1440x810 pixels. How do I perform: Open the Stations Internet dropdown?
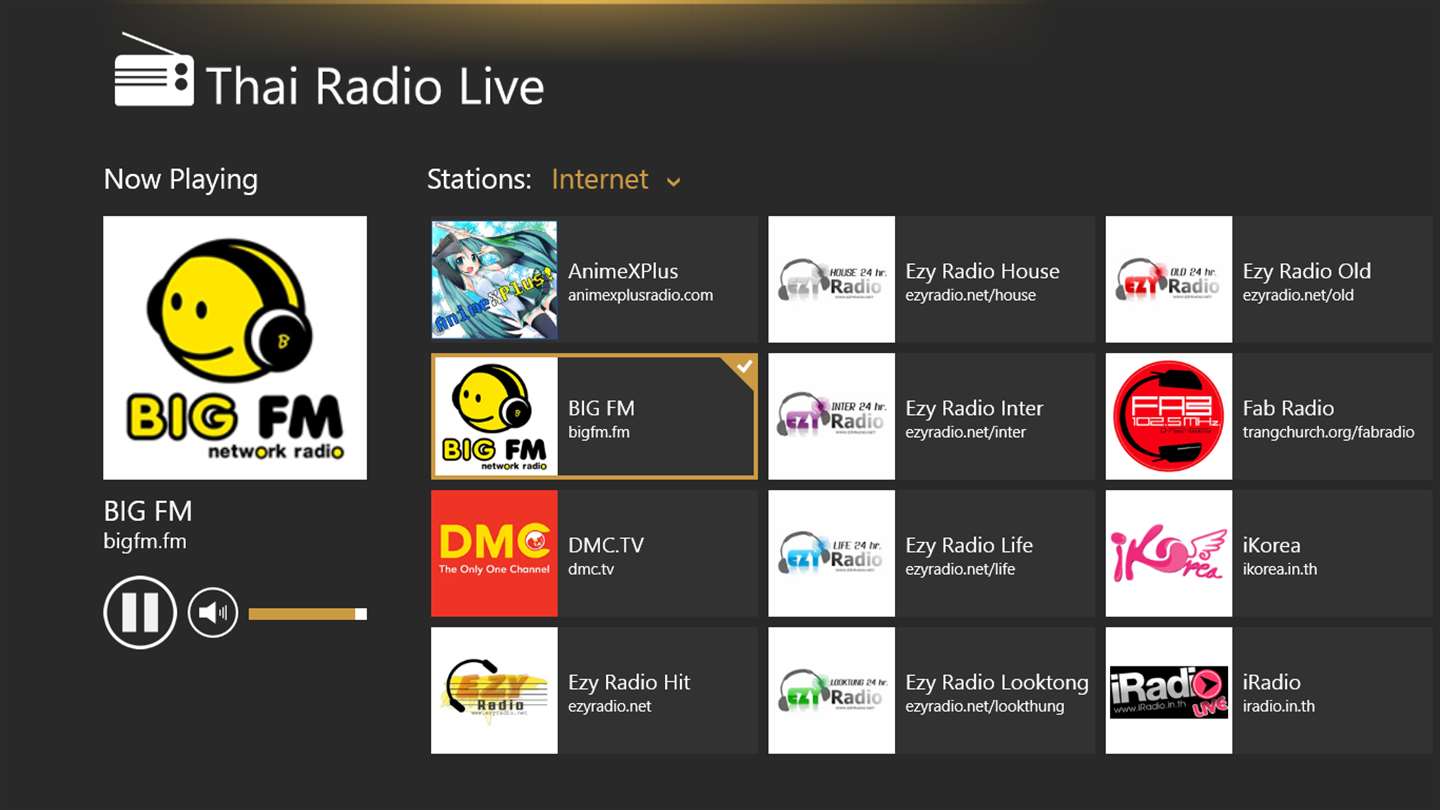pos(616,180)
